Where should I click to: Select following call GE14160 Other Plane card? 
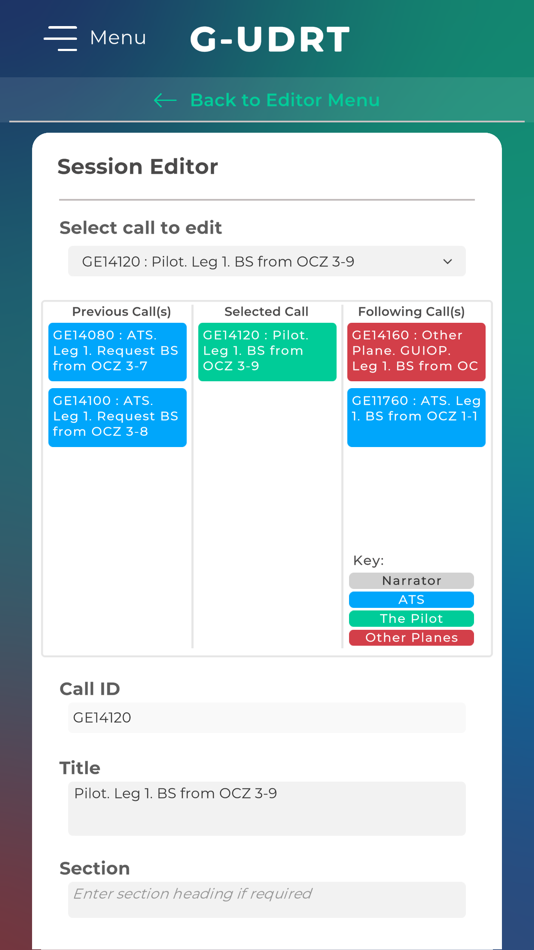pyautogui.click(x=416, y=351)
